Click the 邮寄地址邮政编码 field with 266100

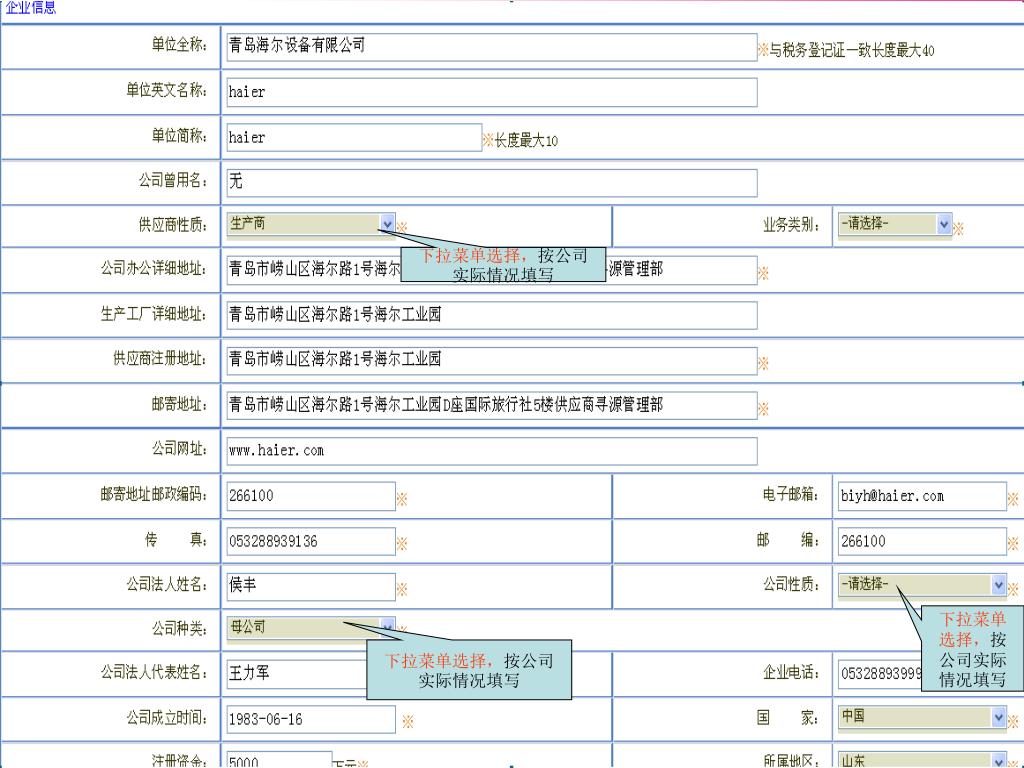[311, 496]
